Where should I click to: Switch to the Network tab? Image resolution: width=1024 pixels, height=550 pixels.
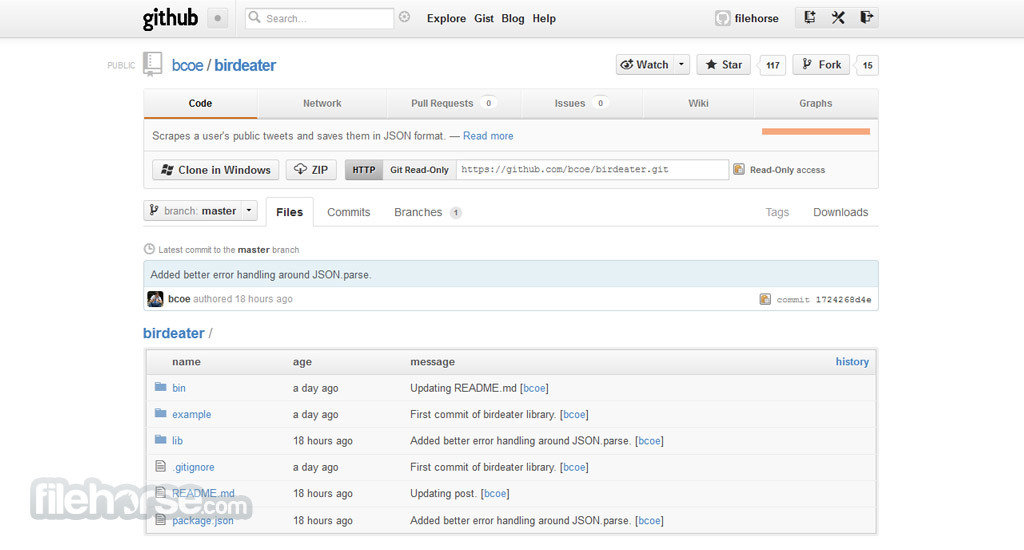pos(322,103)
